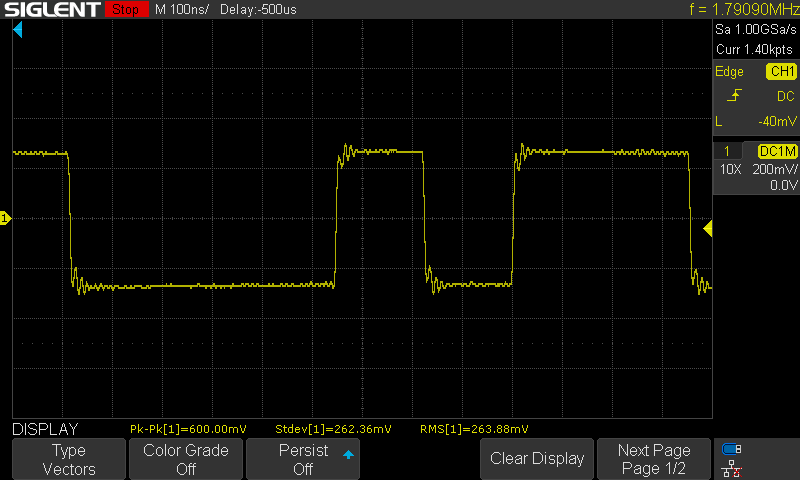Click the DISPLAY menu title
Screen dimensions: 800x480
(44, 428)
